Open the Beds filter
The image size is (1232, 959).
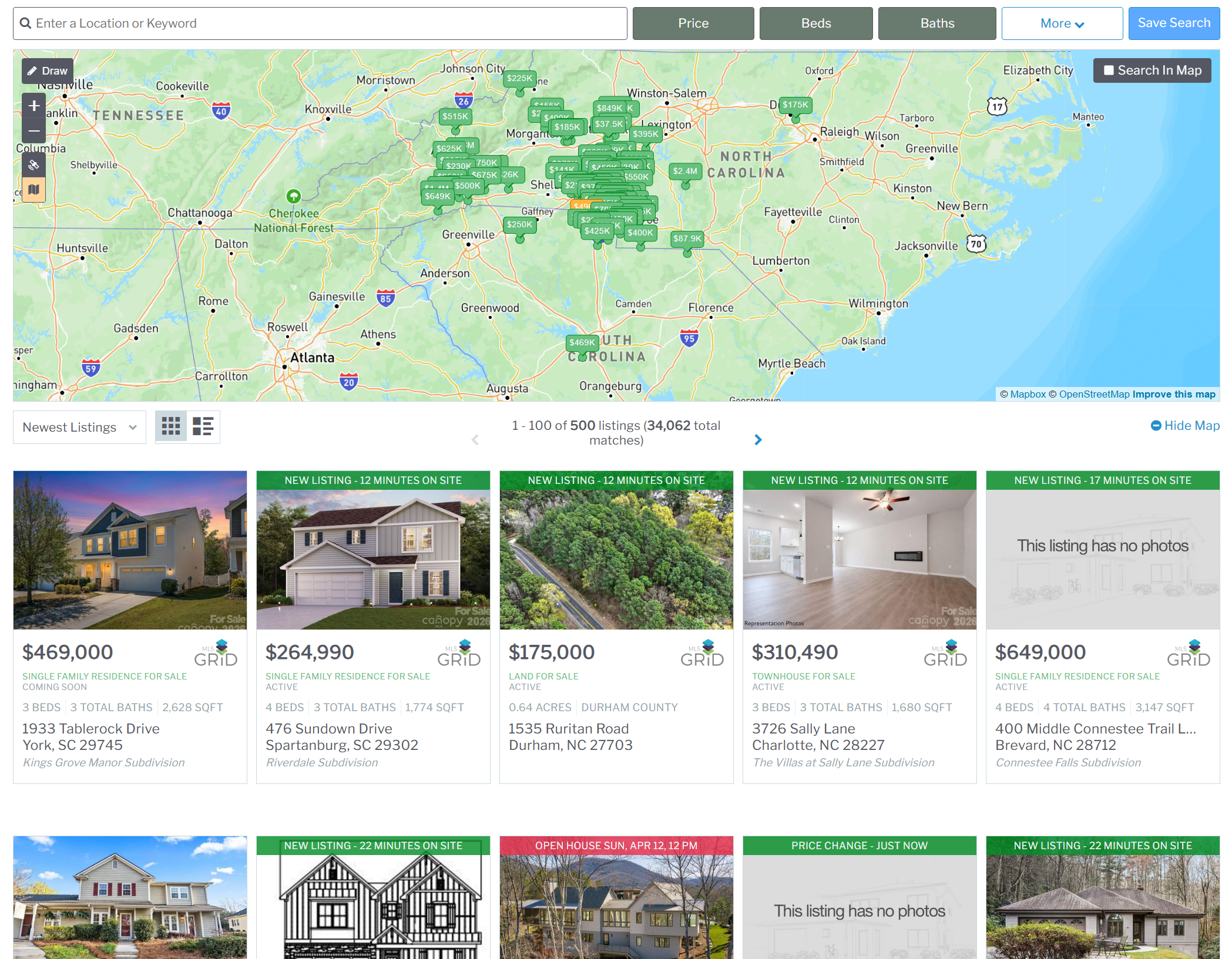point(815,23)
